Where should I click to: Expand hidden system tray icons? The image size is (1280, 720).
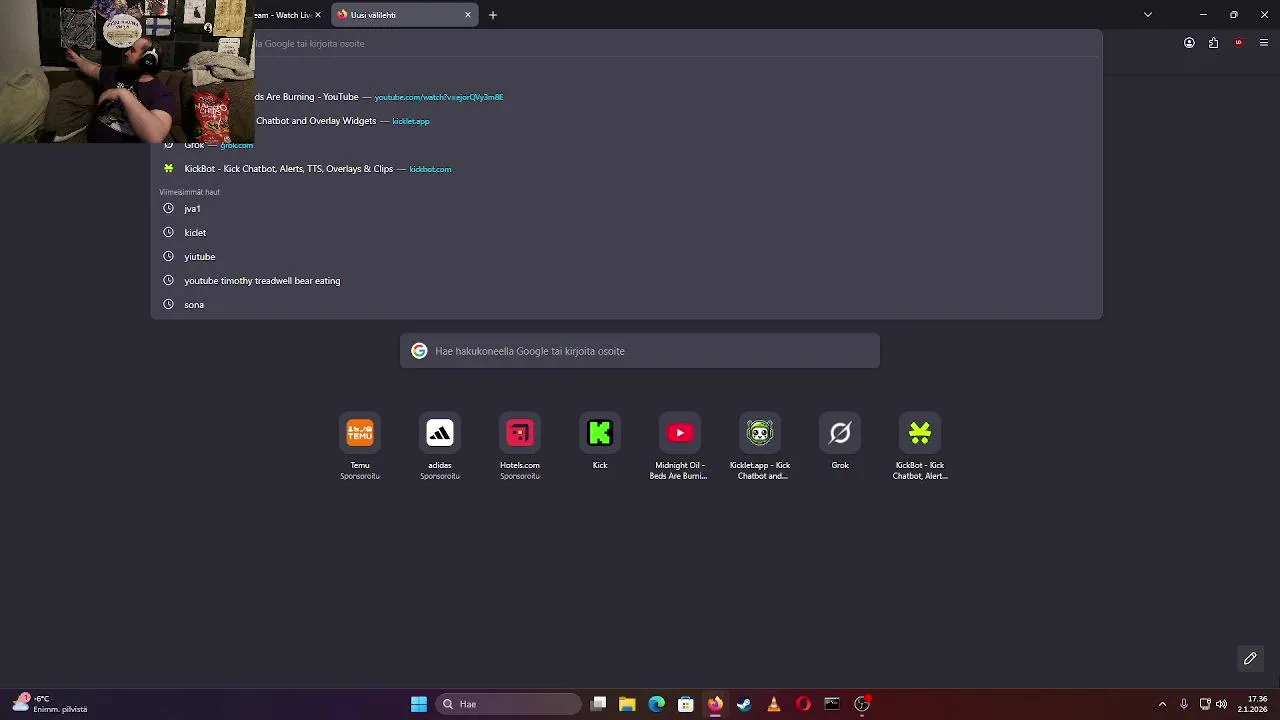point(1162,704)
